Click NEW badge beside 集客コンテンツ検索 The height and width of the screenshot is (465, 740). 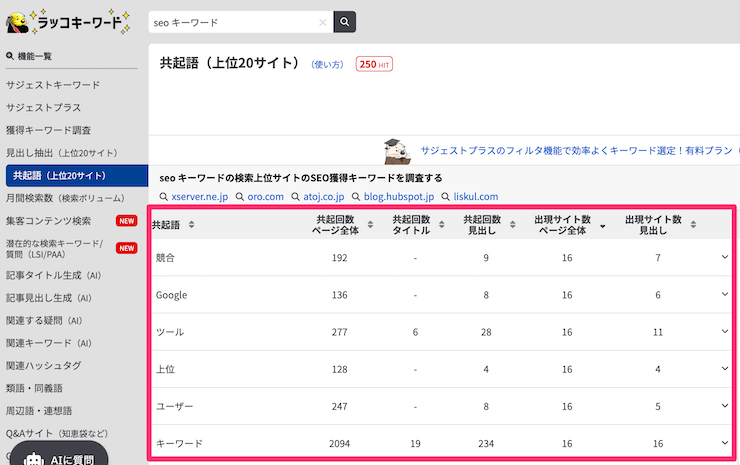tap(126, 221)
